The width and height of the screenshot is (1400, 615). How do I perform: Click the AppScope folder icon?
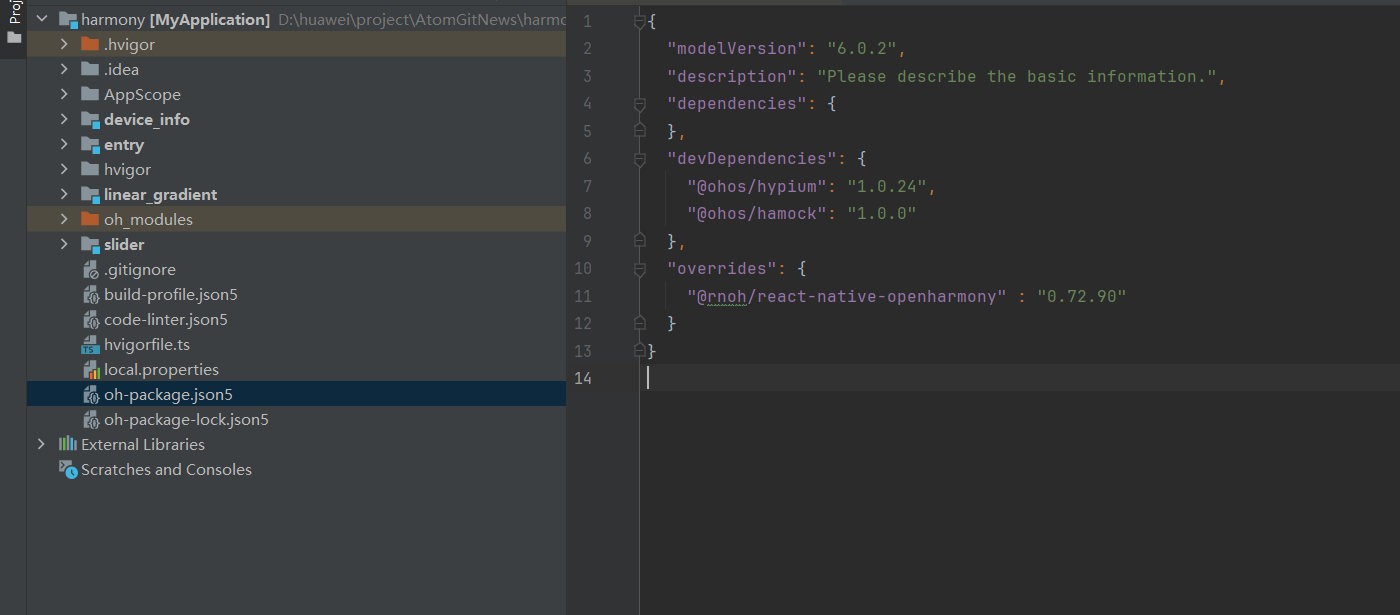tap(90, 94)
